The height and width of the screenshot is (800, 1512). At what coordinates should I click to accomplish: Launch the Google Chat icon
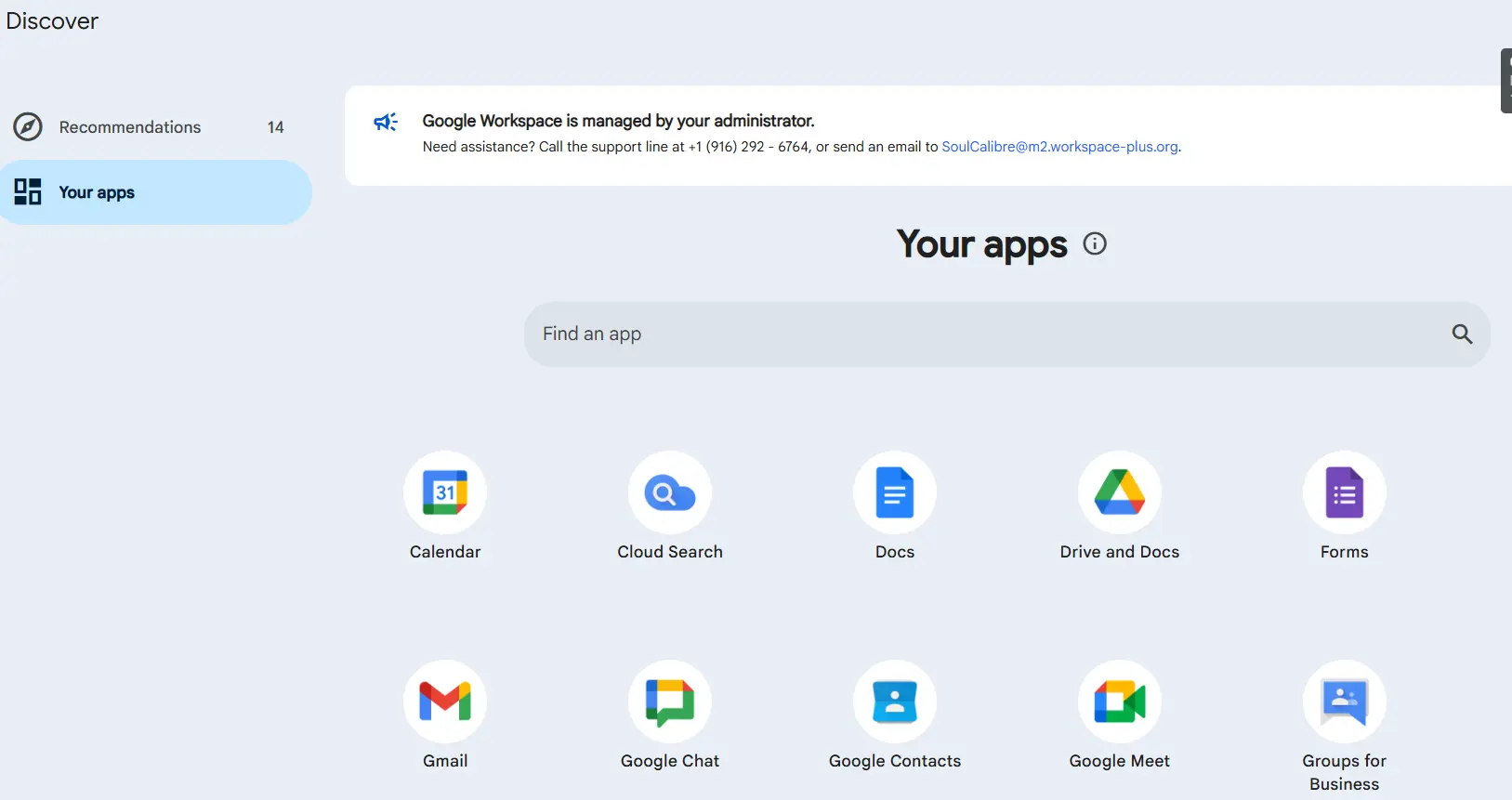(x=670, y=702)
